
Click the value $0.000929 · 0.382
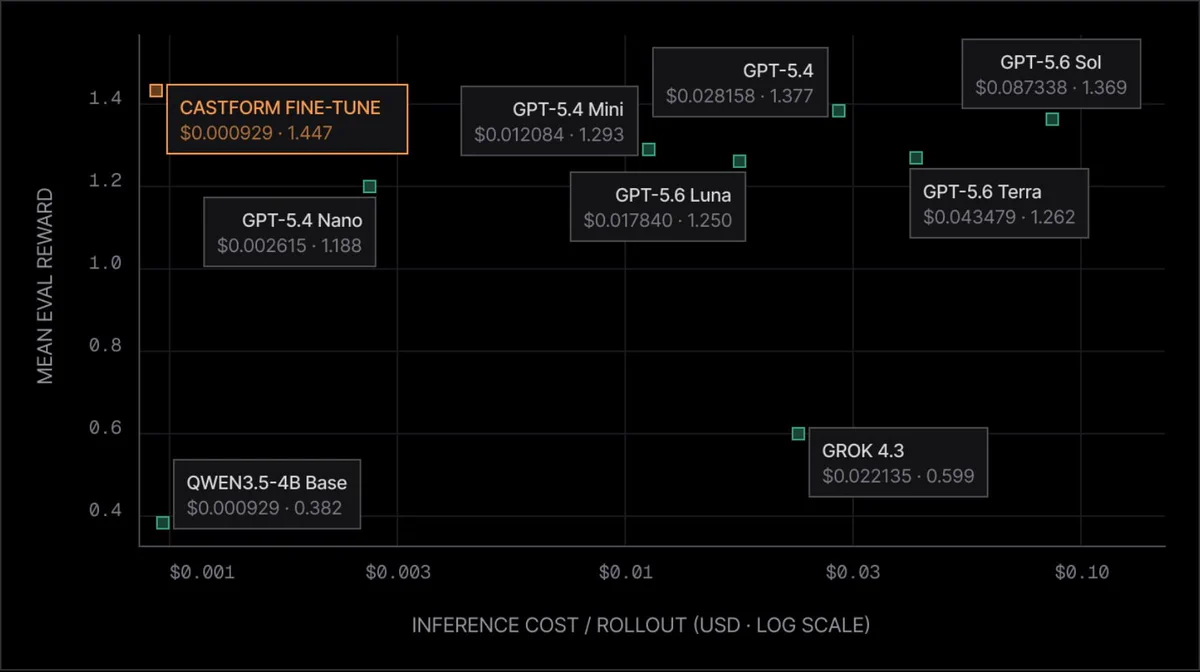click(x=264, y=508)
